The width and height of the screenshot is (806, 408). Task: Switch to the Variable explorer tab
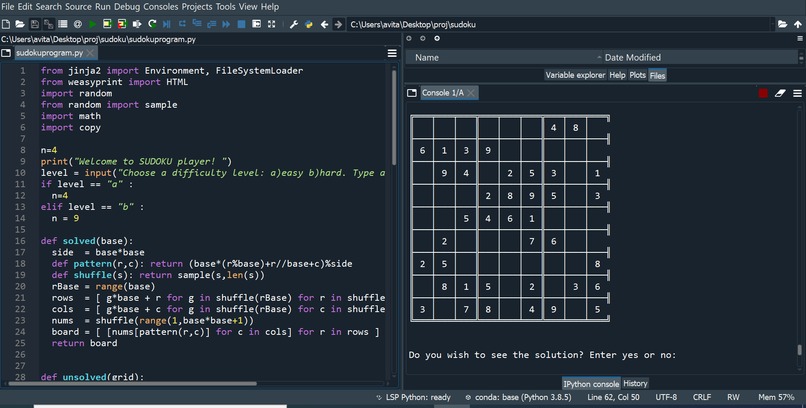pyautogui.click(x=575, y=75)
